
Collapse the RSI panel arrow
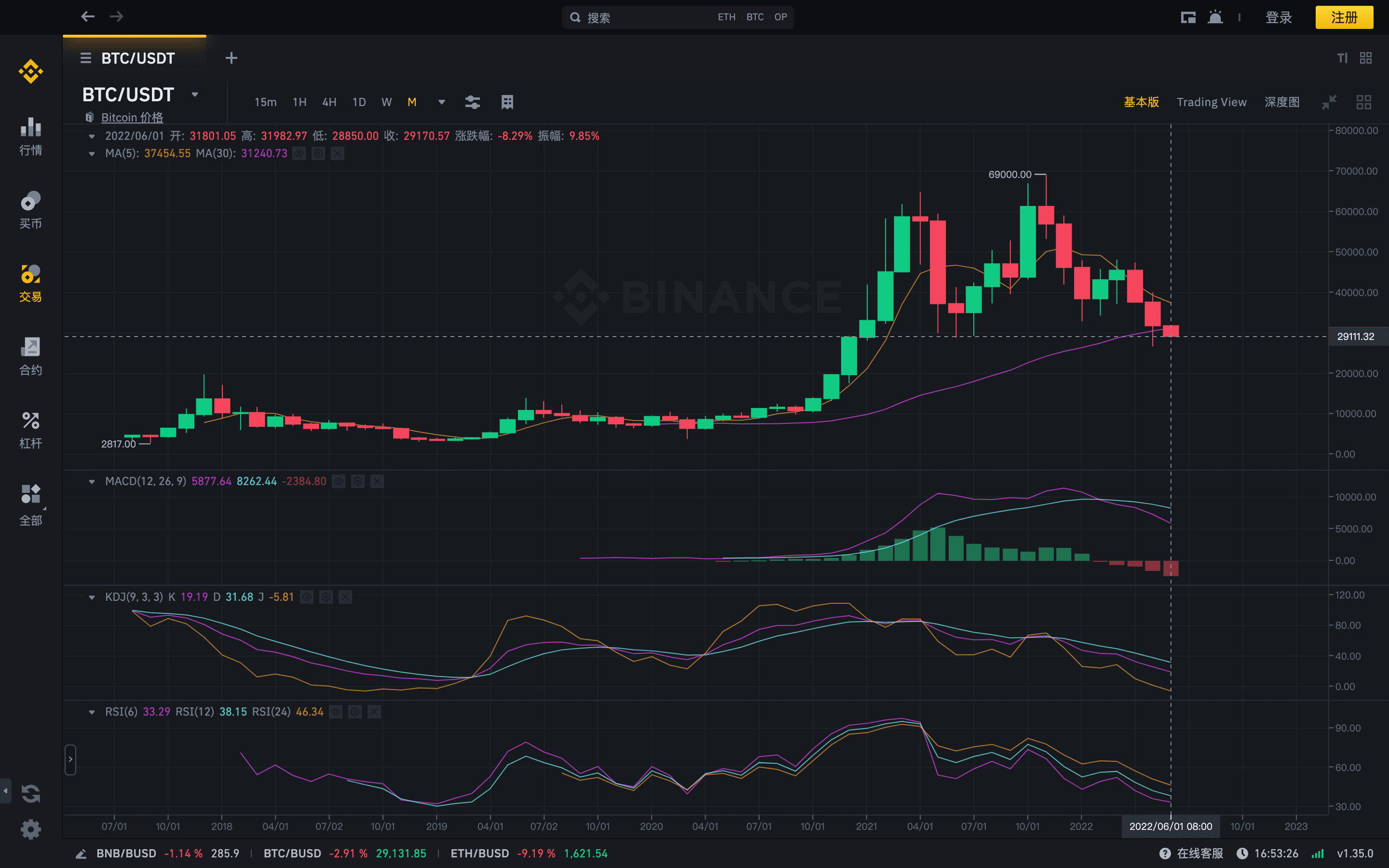point(91,712)
